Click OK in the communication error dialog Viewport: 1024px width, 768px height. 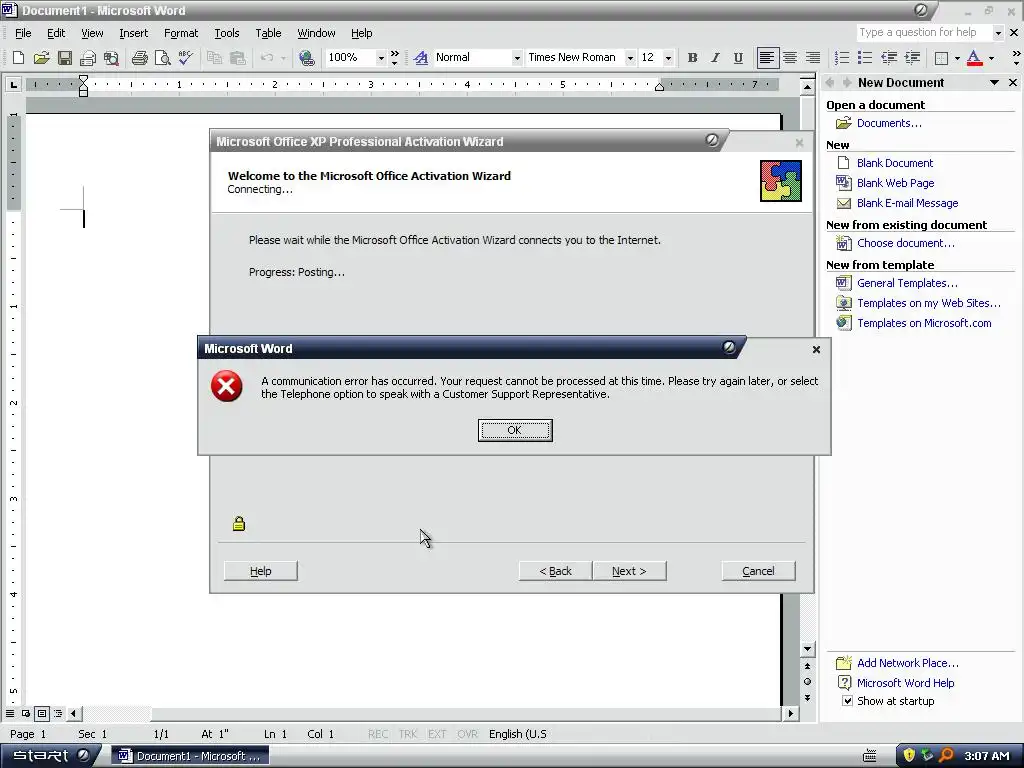click(x=515, y=430)
